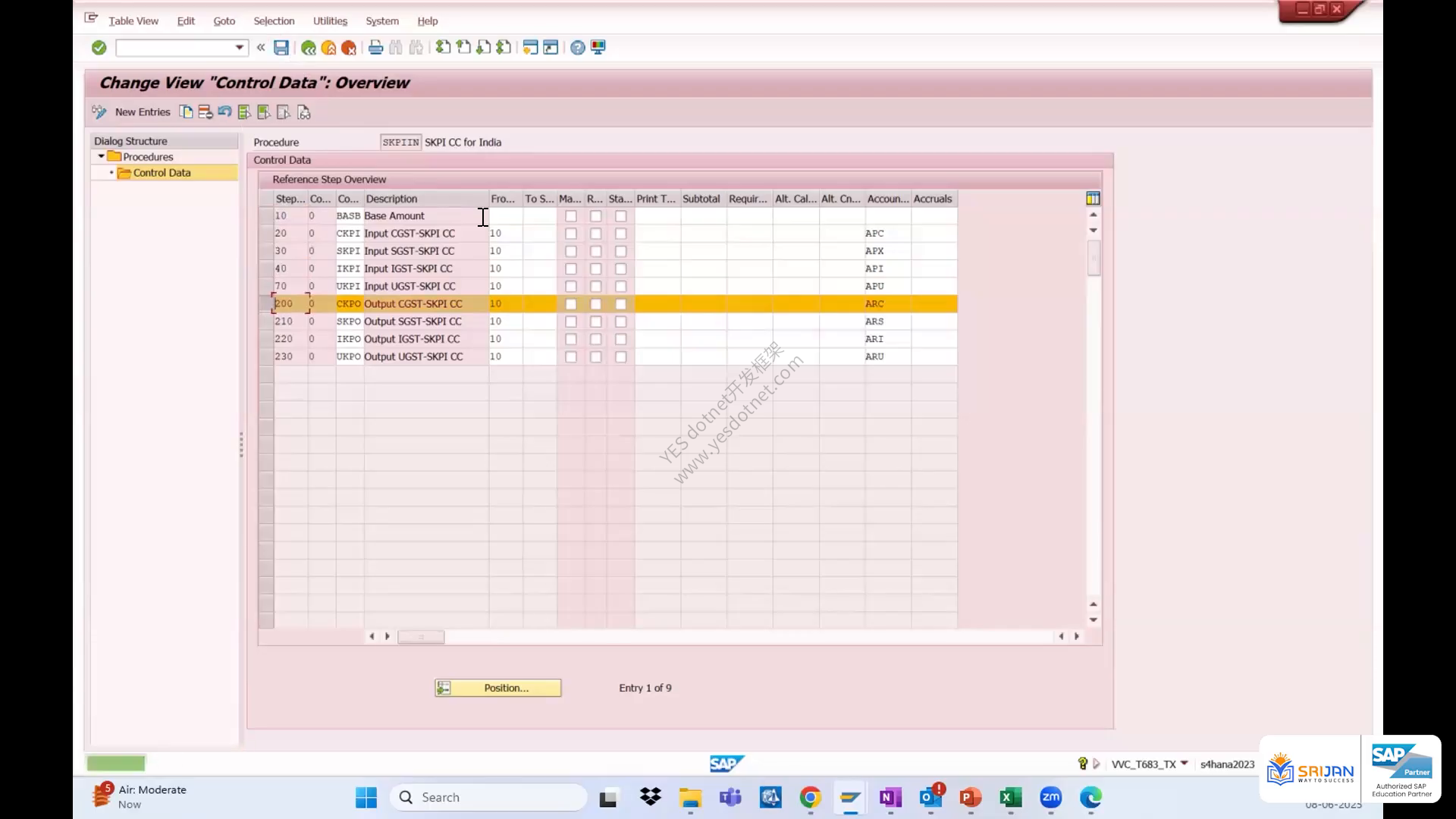Click the New Entries button
The image size is (1456, 819).
click(x=143, y=112)
